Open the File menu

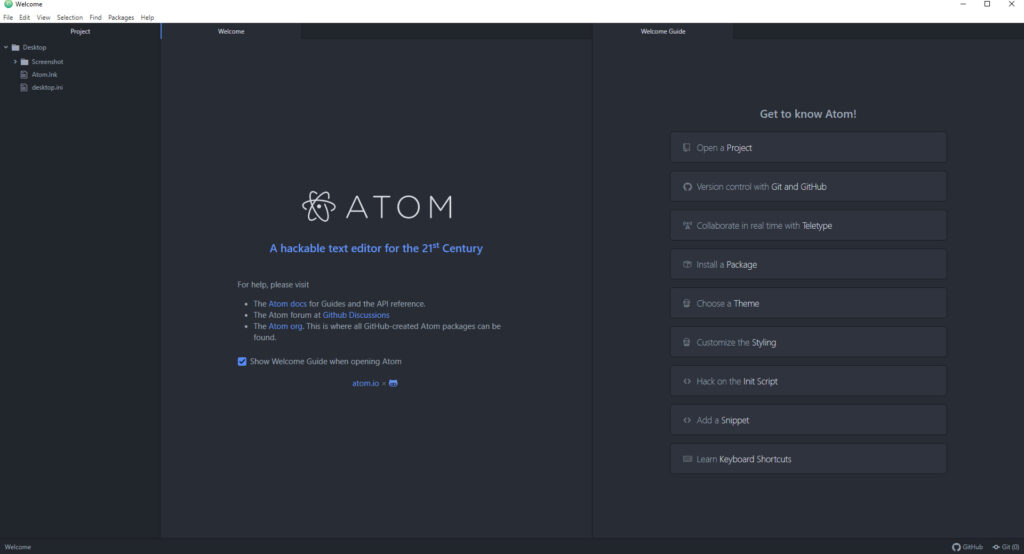8,18
